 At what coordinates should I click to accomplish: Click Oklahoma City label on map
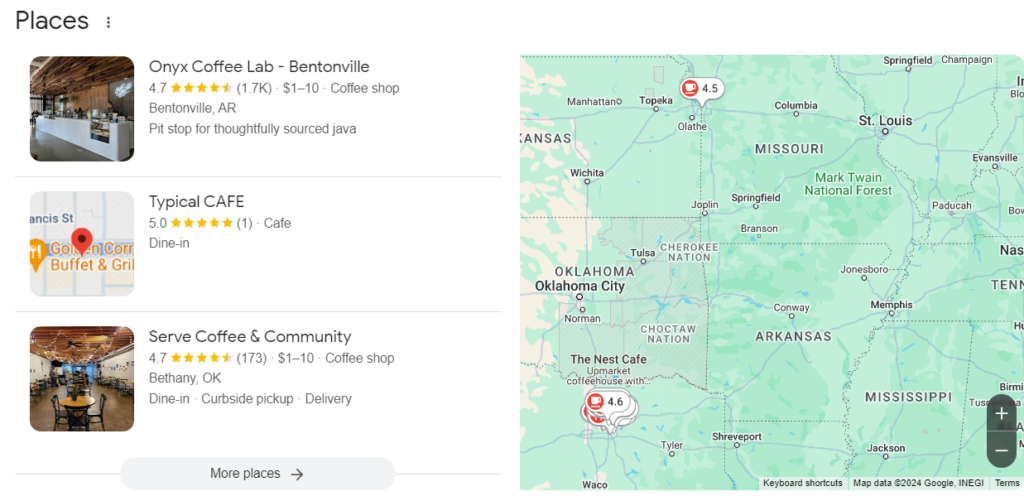[x=580, y=286]
